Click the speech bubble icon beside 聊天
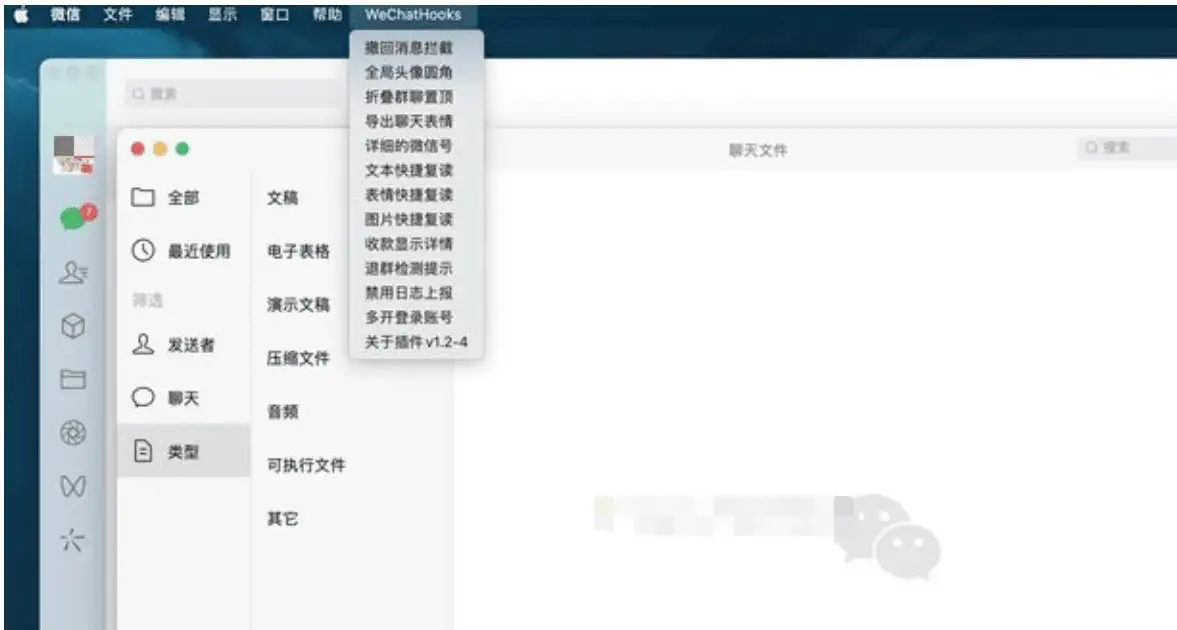 pyautogui.click(x=143, y=396)
